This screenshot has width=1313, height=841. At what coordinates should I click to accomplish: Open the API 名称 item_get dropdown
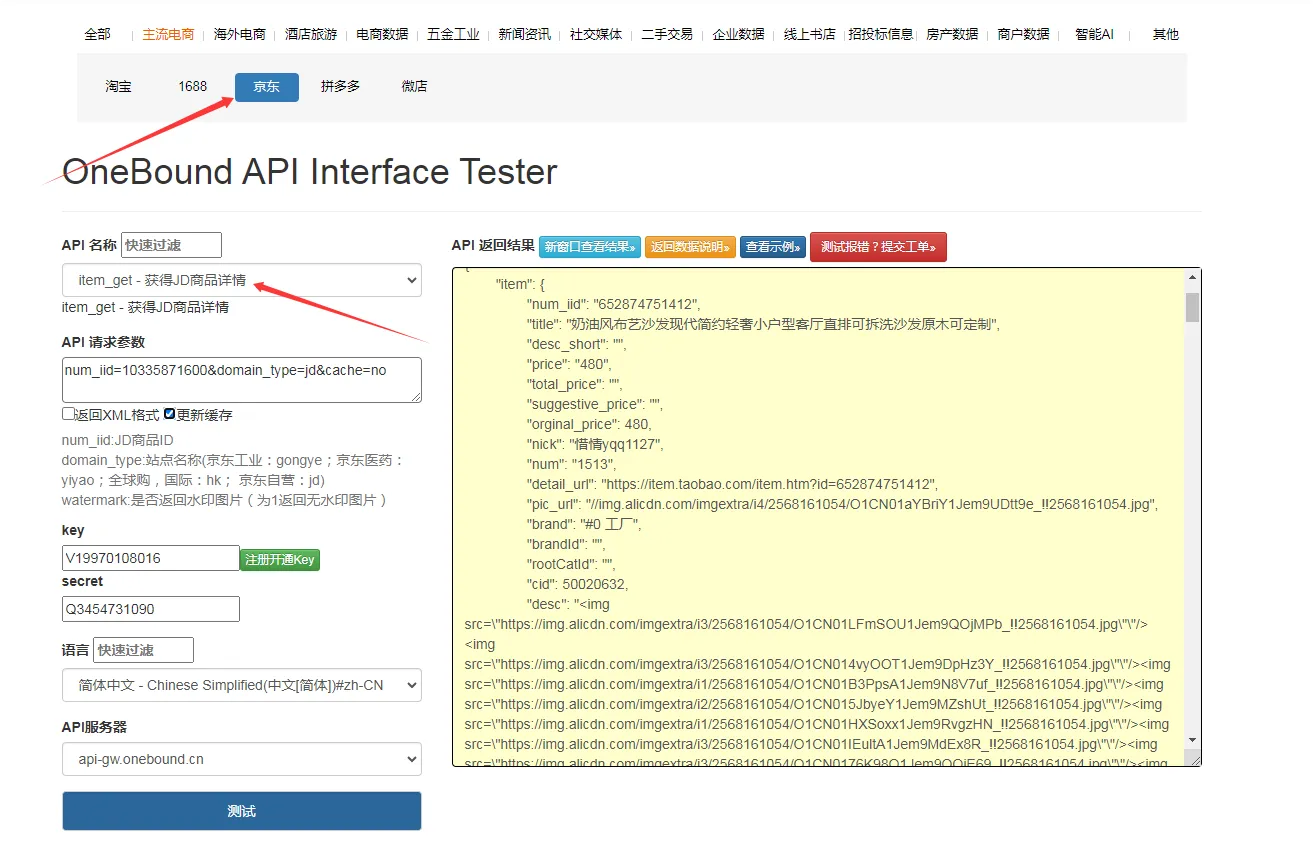coord(241,281)
